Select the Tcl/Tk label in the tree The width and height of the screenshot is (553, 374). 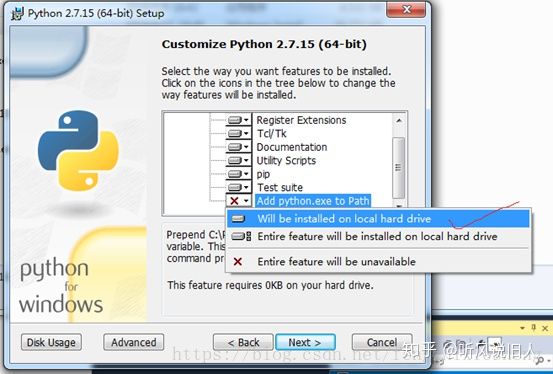point(272,133)
